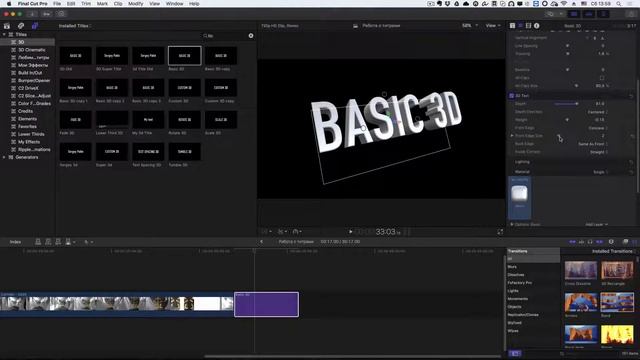Toggle full screen viewer icon
The image size is (640, 360).
[500, 232]
